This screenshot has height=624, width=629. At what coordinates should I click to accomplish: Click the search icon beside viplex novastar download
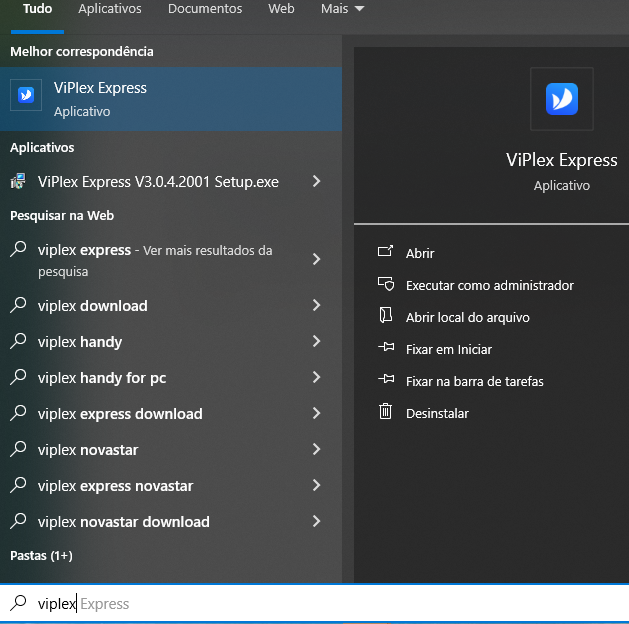click(x=18, y=521)
